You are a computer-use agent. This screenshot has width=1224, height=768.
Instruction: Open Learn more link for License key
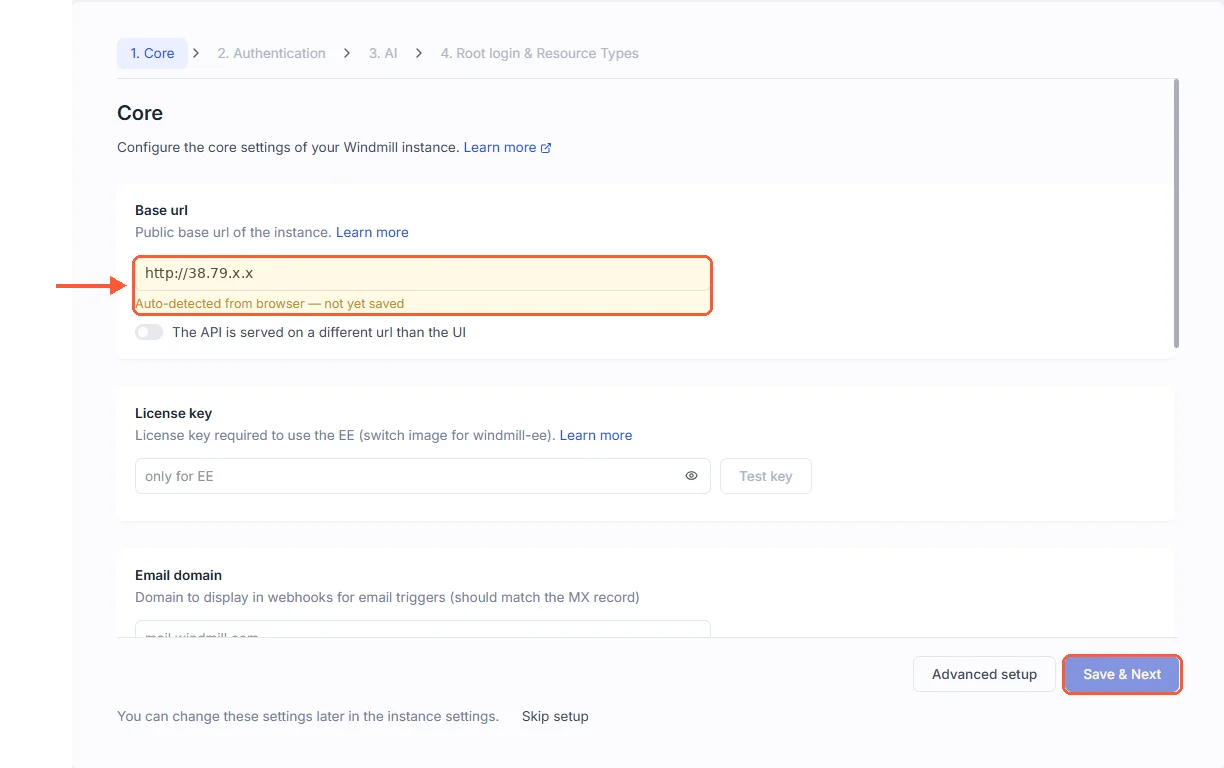pos(596,435)
